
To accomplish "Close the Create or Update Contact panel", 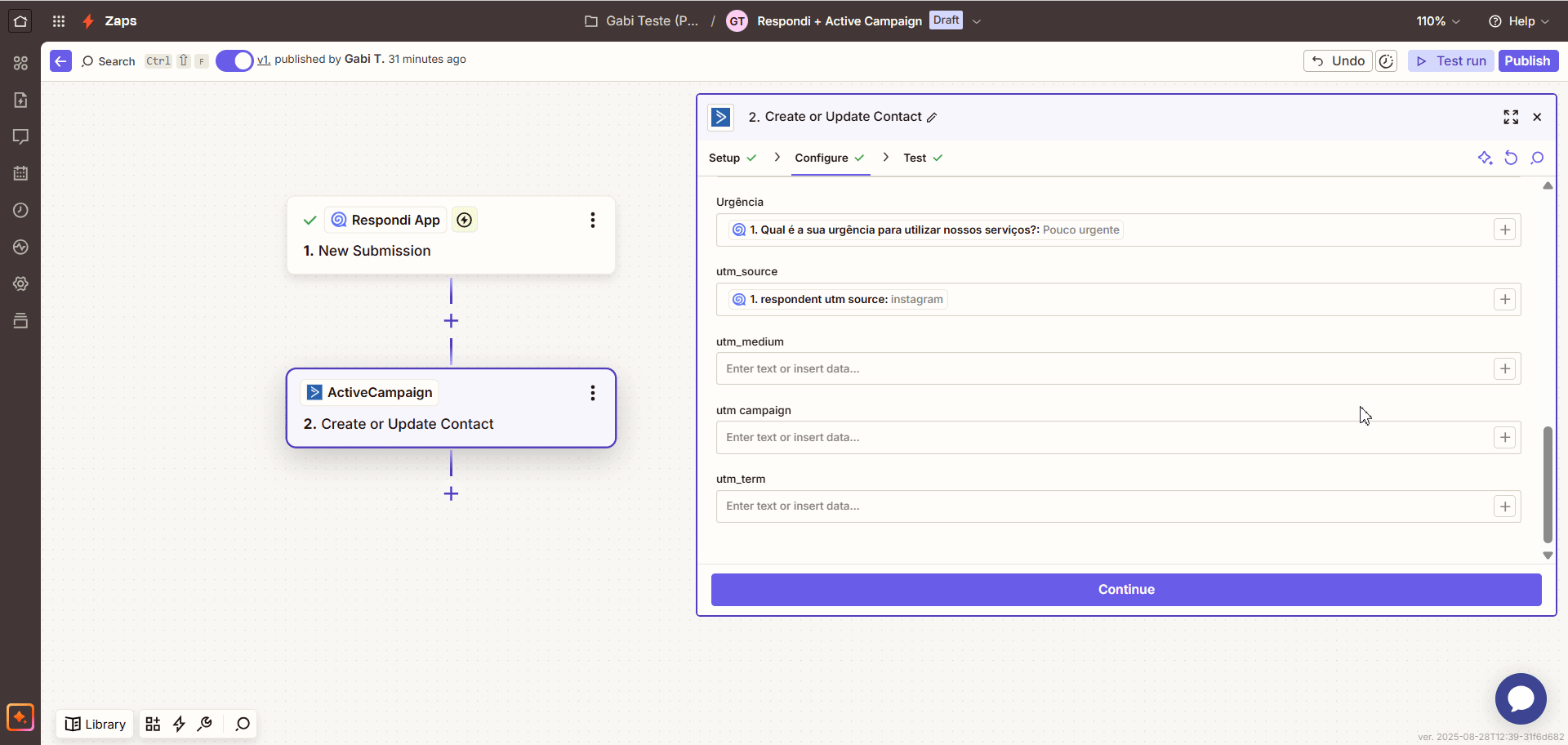I will click(1537, 117).
